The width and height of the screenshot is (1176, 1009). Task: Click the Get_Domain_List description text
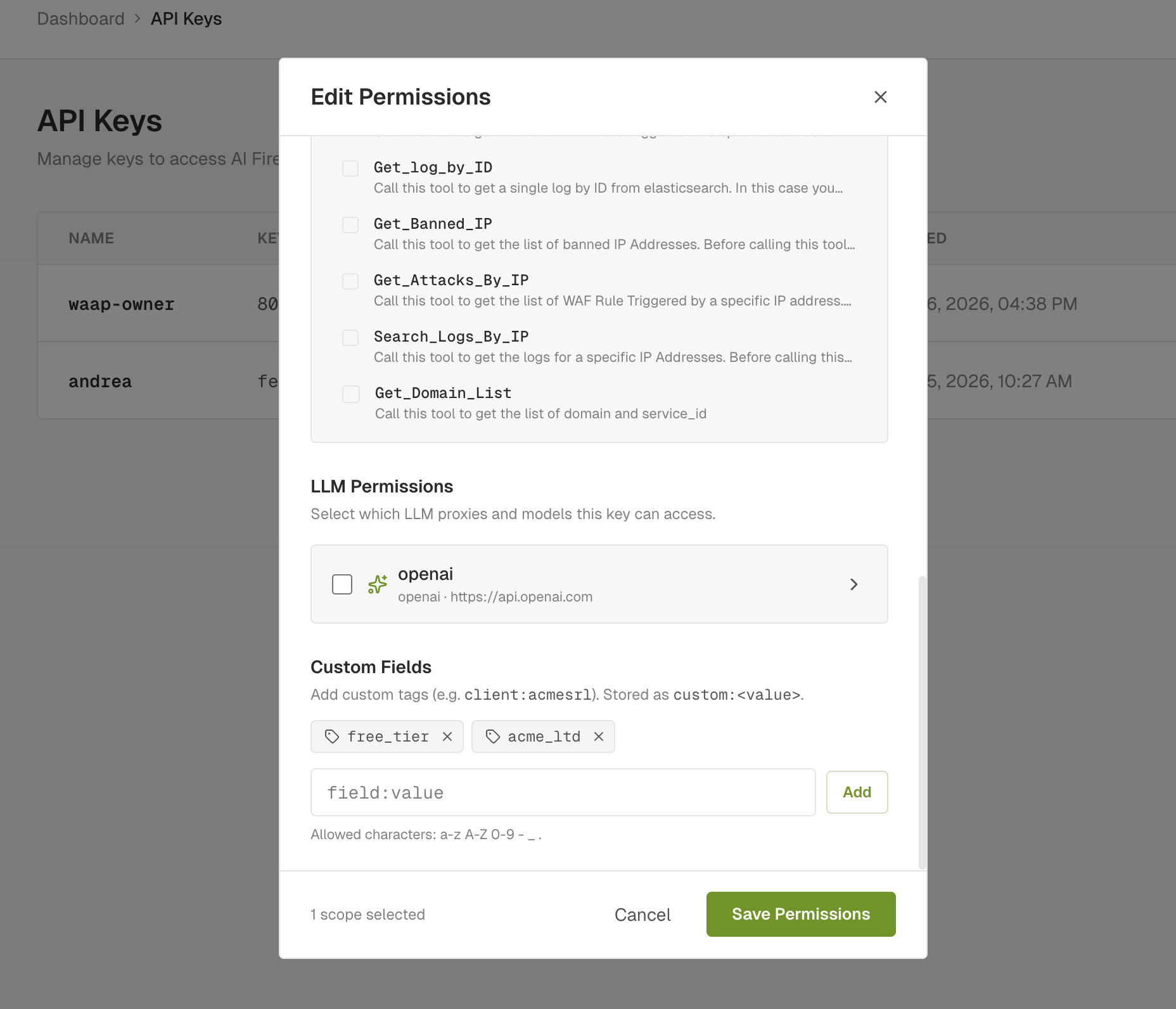pos(540,414)
